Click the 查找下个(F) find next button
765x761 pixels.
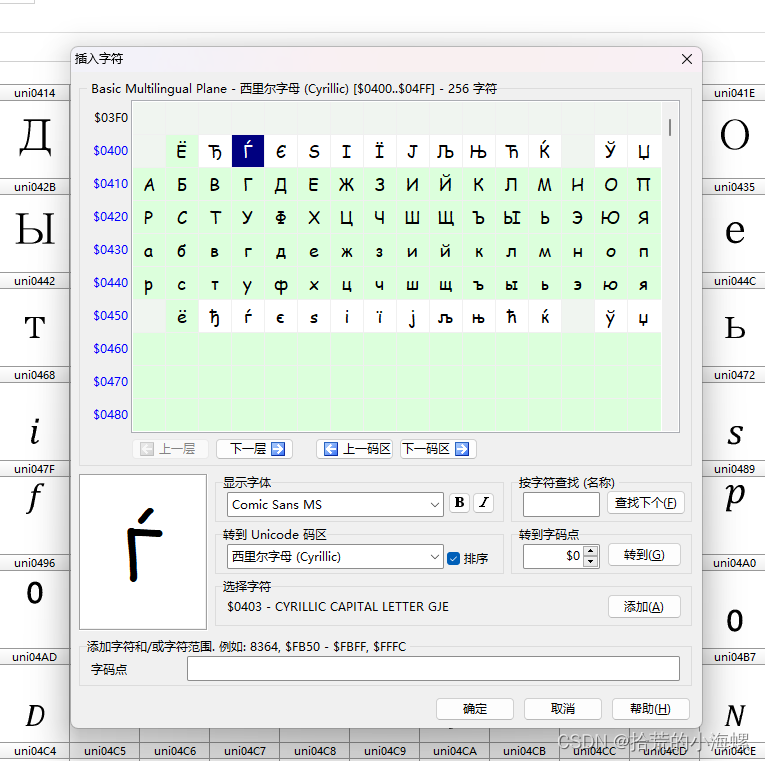click(x=646, y=503)
